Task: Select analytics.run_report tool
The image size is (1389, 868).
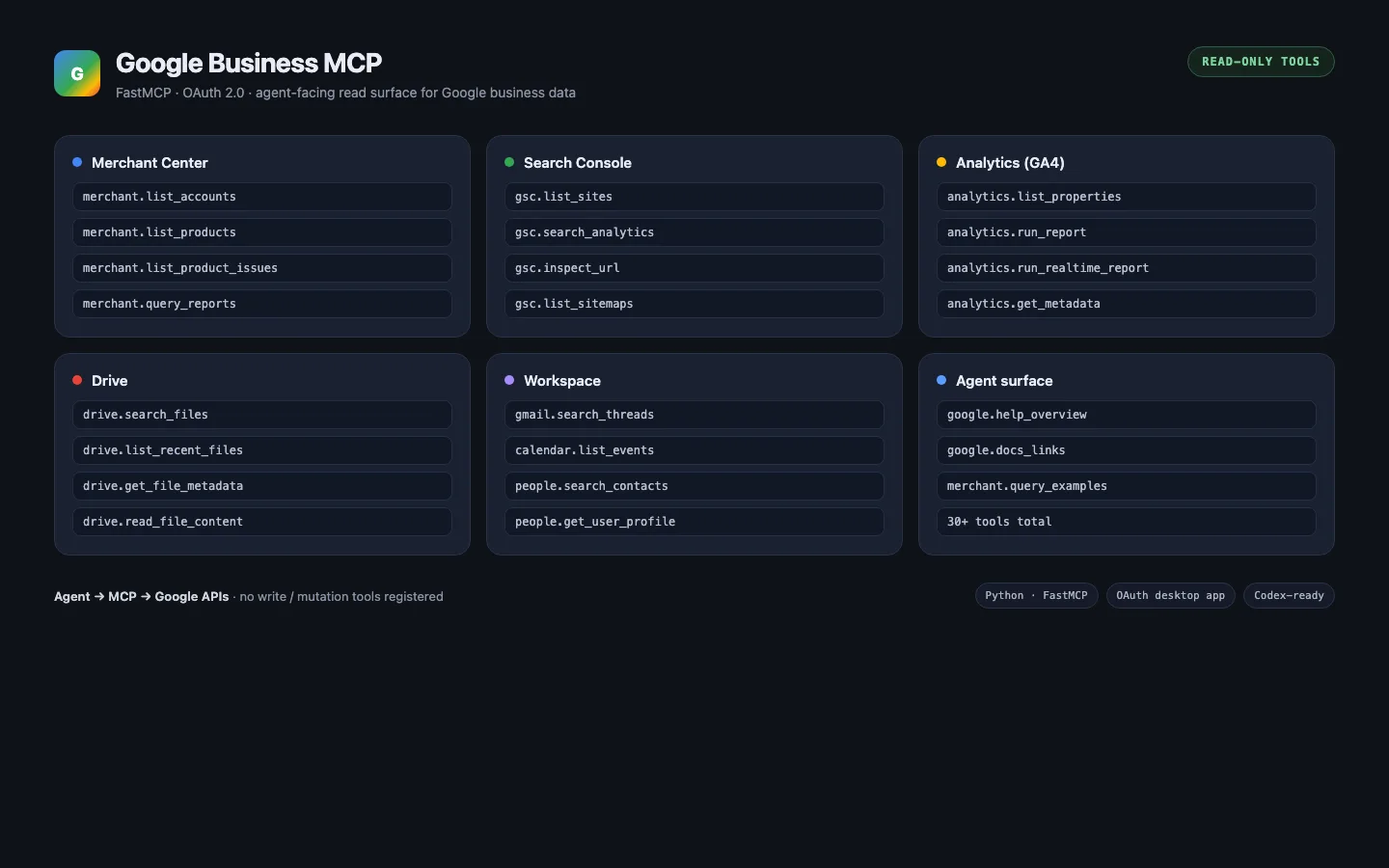Action: pos(1127,232)
